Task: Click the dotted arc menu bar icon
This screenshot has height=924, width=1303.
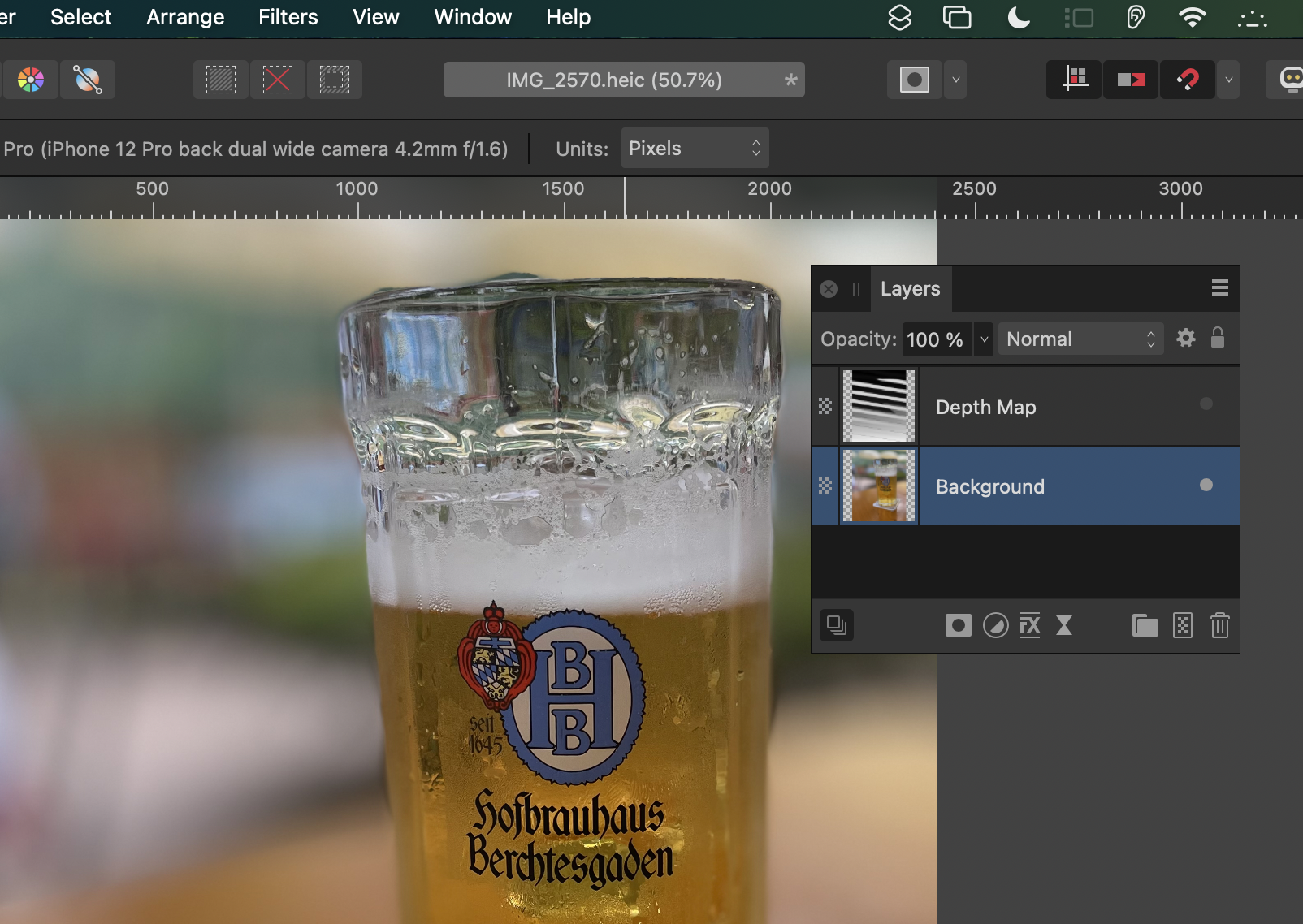Action: (x=1252, y=19)
